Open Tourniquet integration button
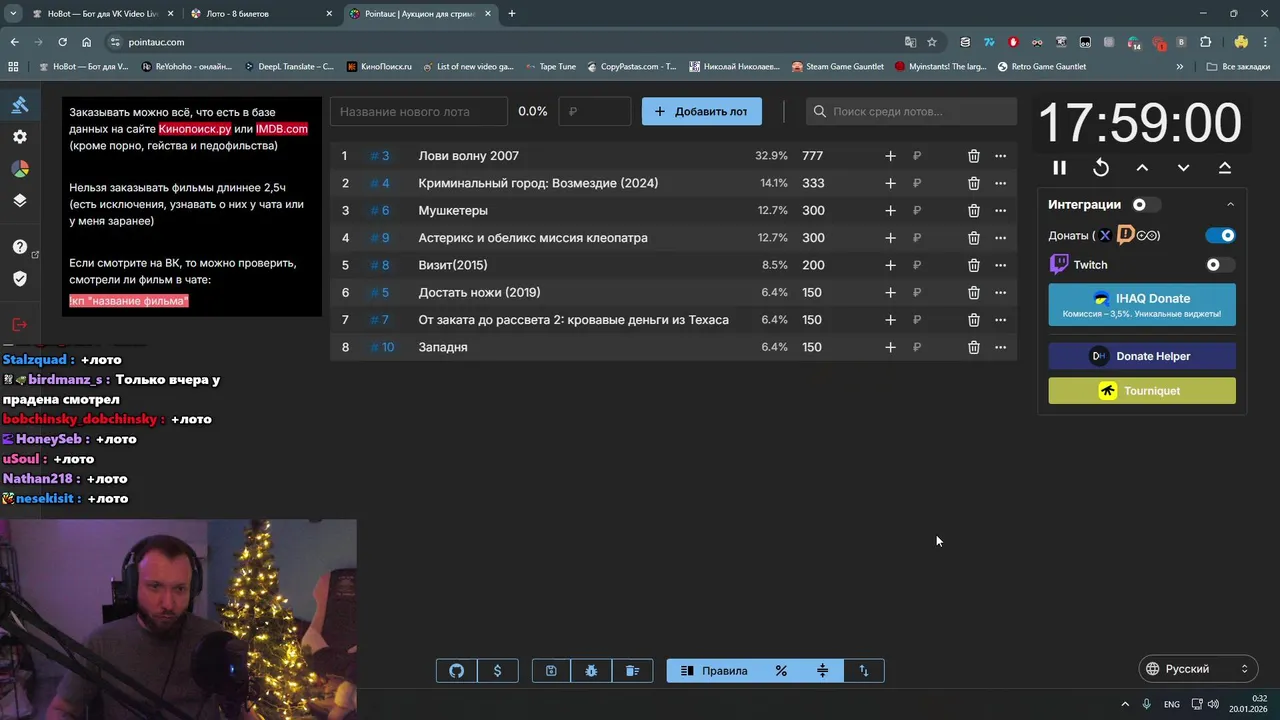The image size is (1280, 720). 1142,391
